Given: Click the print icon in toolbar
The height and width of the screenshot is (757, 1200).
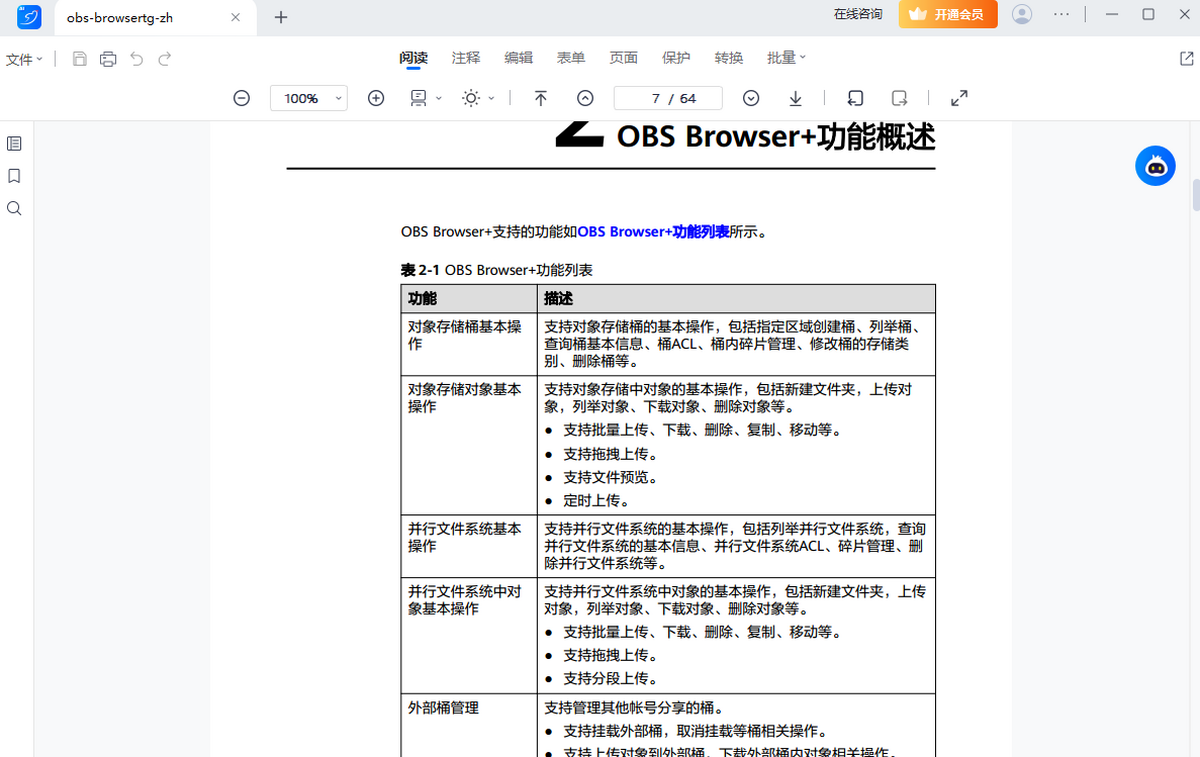Looking at the screenshot, I should pyautogui.click(x=108, y=59).
